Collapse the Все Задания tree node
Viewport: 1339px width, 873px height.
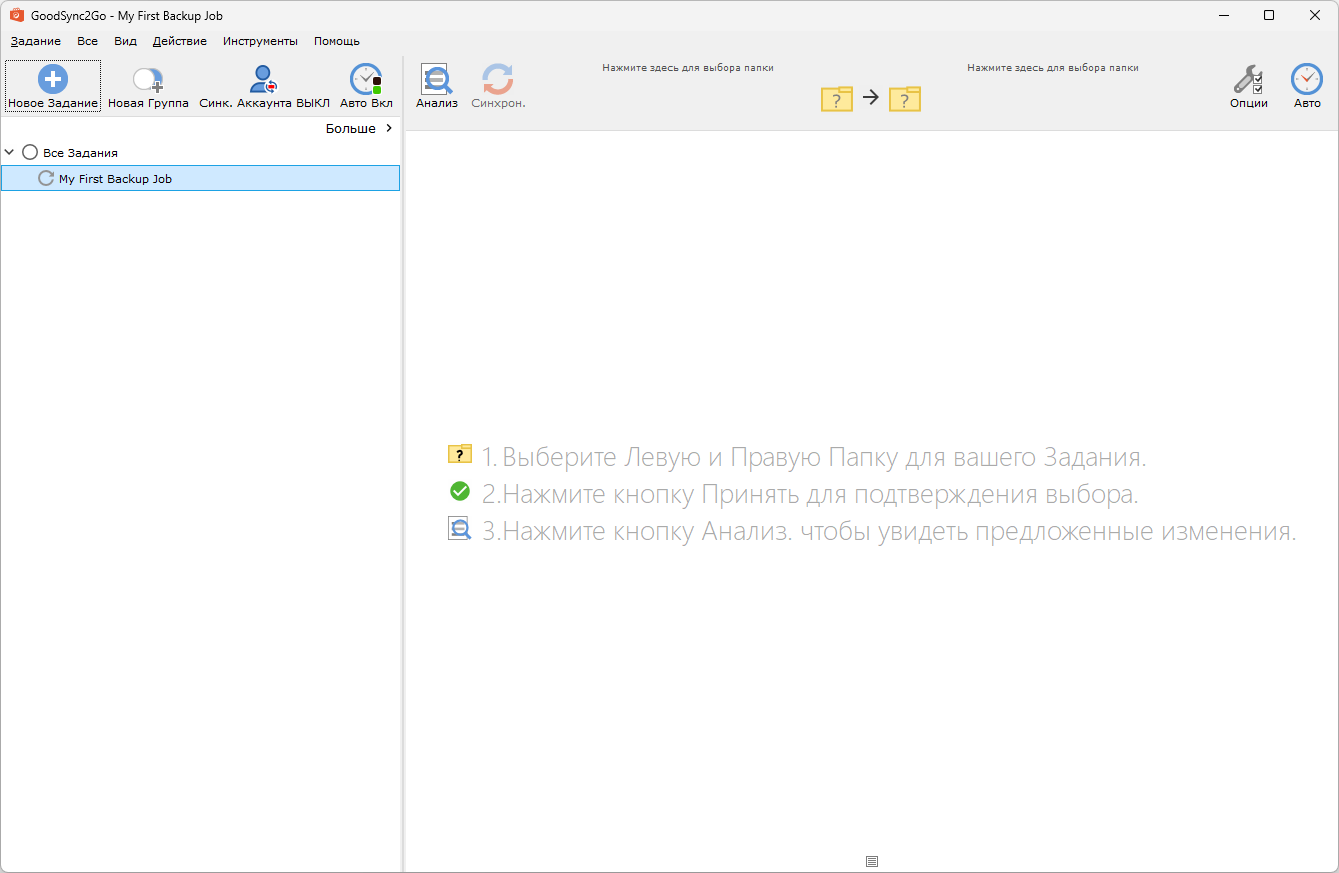pyautogui.click(x=10, y=152)
